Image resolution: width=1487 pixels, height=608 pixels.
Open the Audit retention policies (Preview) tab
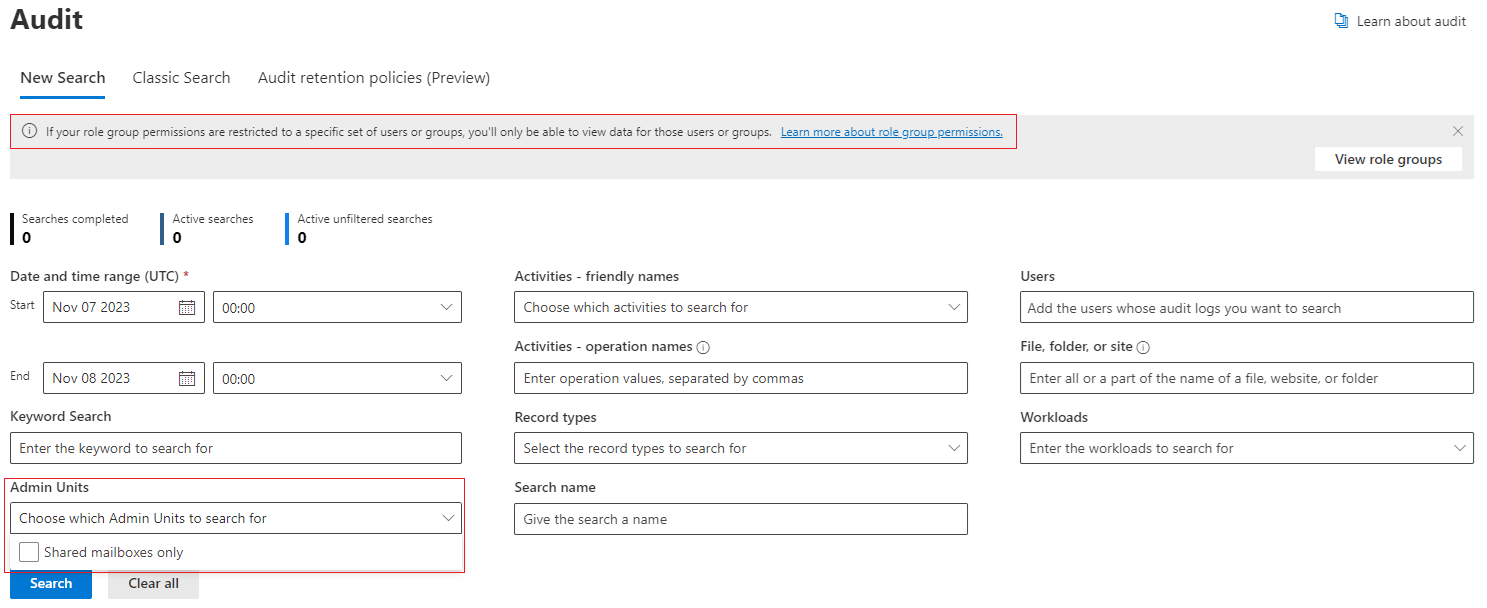point(374,78)
